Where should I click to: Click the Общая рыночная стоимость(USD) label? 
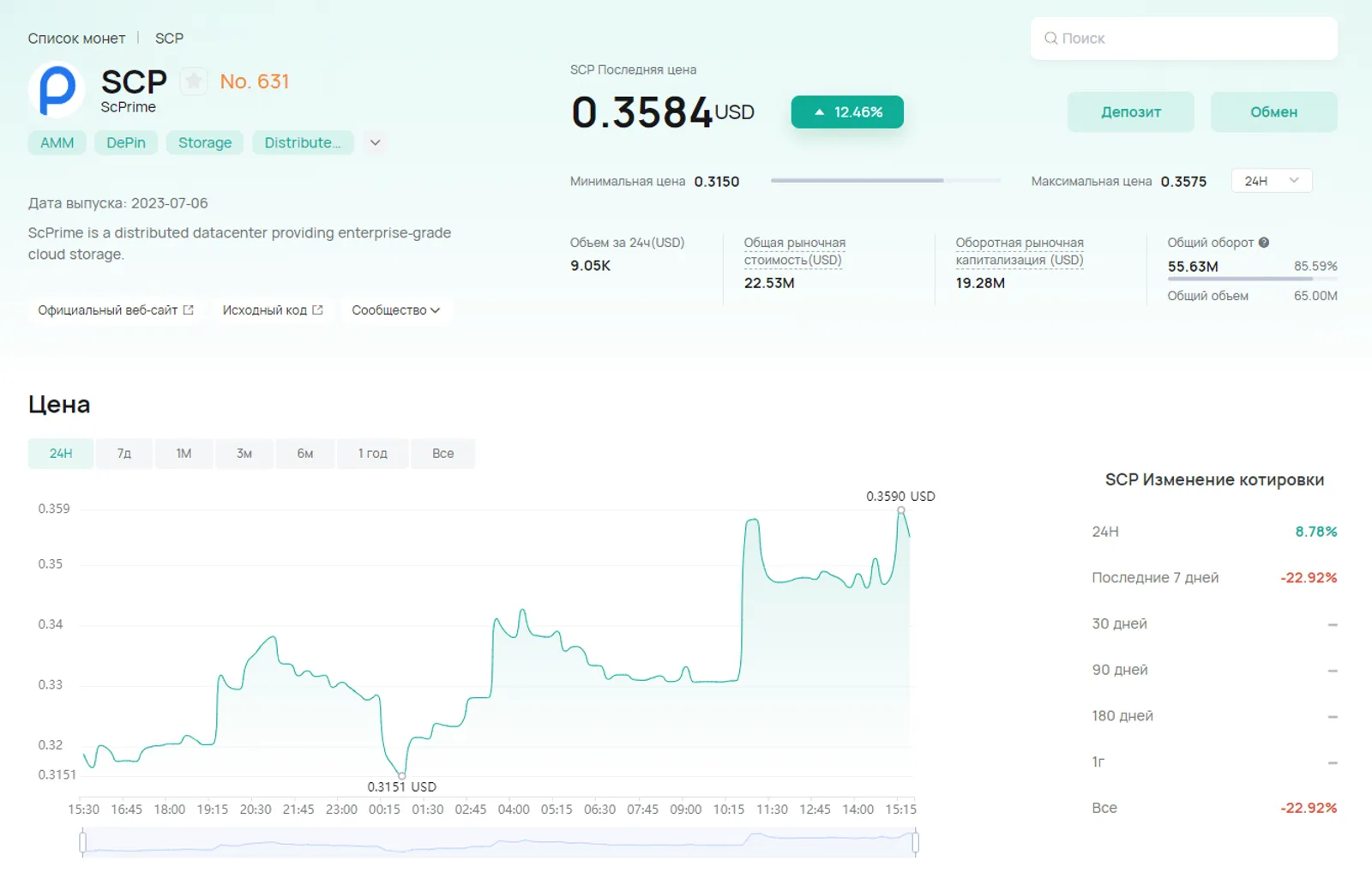[795, 251]
